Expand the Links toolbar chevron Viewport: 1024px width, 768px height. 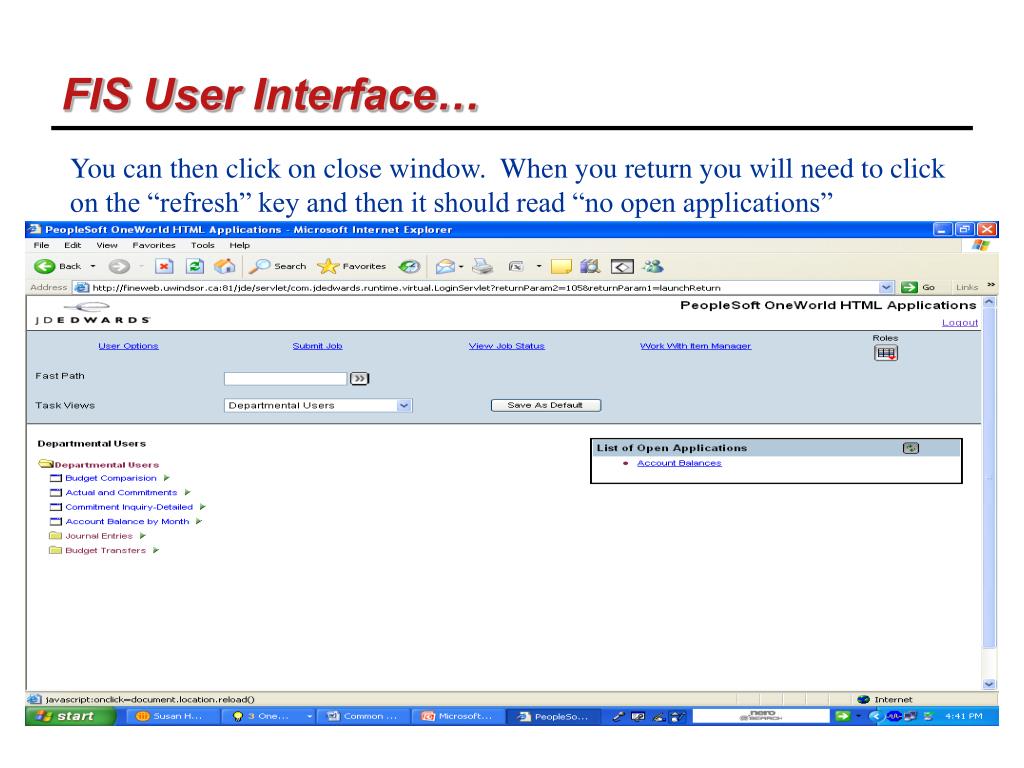click(991, 285)
